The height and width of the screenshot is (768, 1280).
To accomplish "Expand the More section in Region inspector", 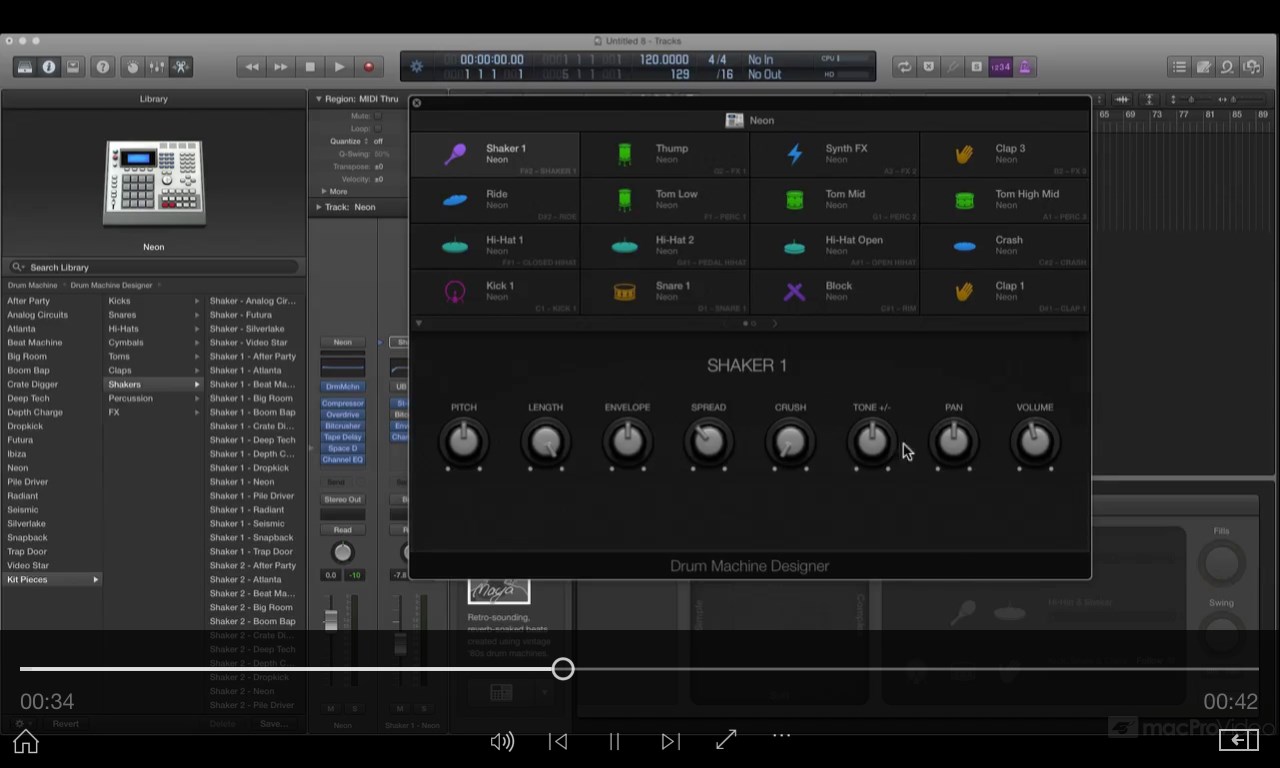I will pos(335,191).
